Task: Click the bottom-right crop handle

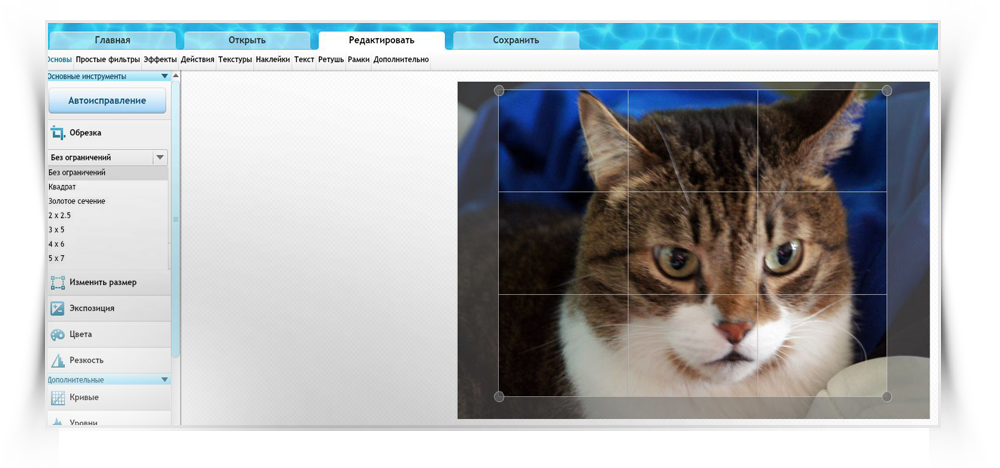Action: [x=887, y=397]
